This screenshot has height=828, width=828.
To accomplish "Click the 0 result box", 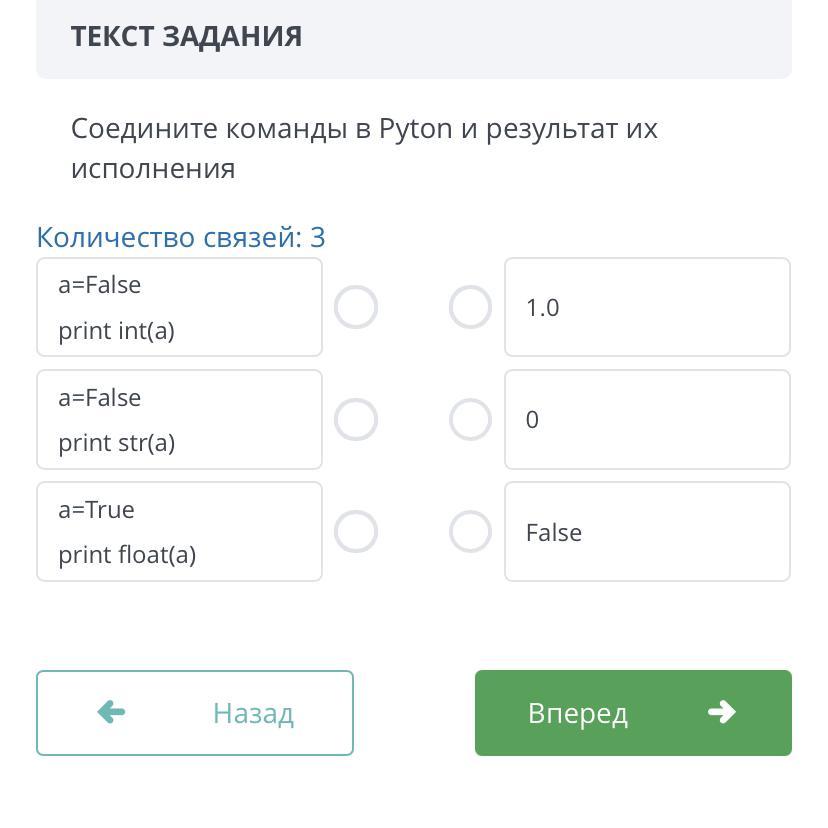I will tap(647, 420).
